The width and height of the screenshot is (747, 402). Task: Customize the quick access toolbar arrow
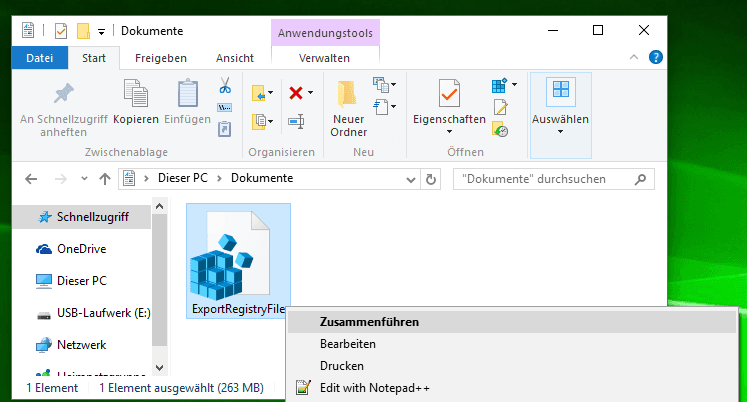coord(101,32)
